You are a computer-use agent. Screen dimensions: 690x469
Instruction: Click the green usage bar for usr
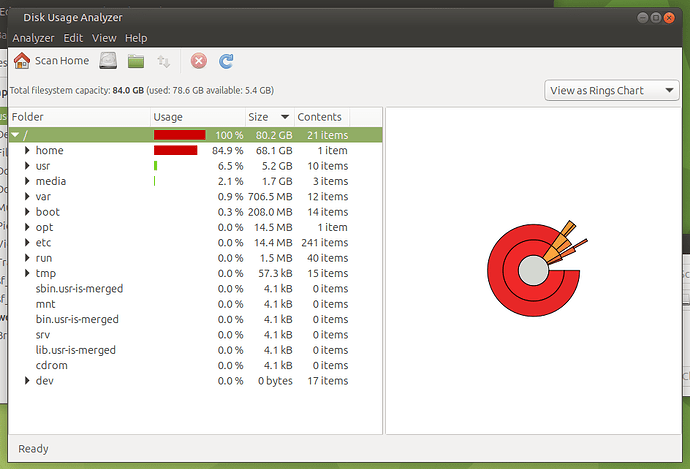[155, 166]
